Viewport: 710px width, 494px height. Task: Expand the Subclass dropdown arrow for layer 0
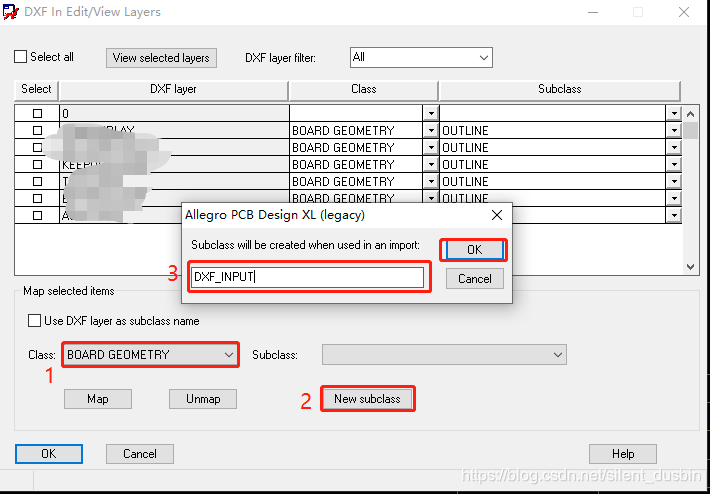[674, 113]
